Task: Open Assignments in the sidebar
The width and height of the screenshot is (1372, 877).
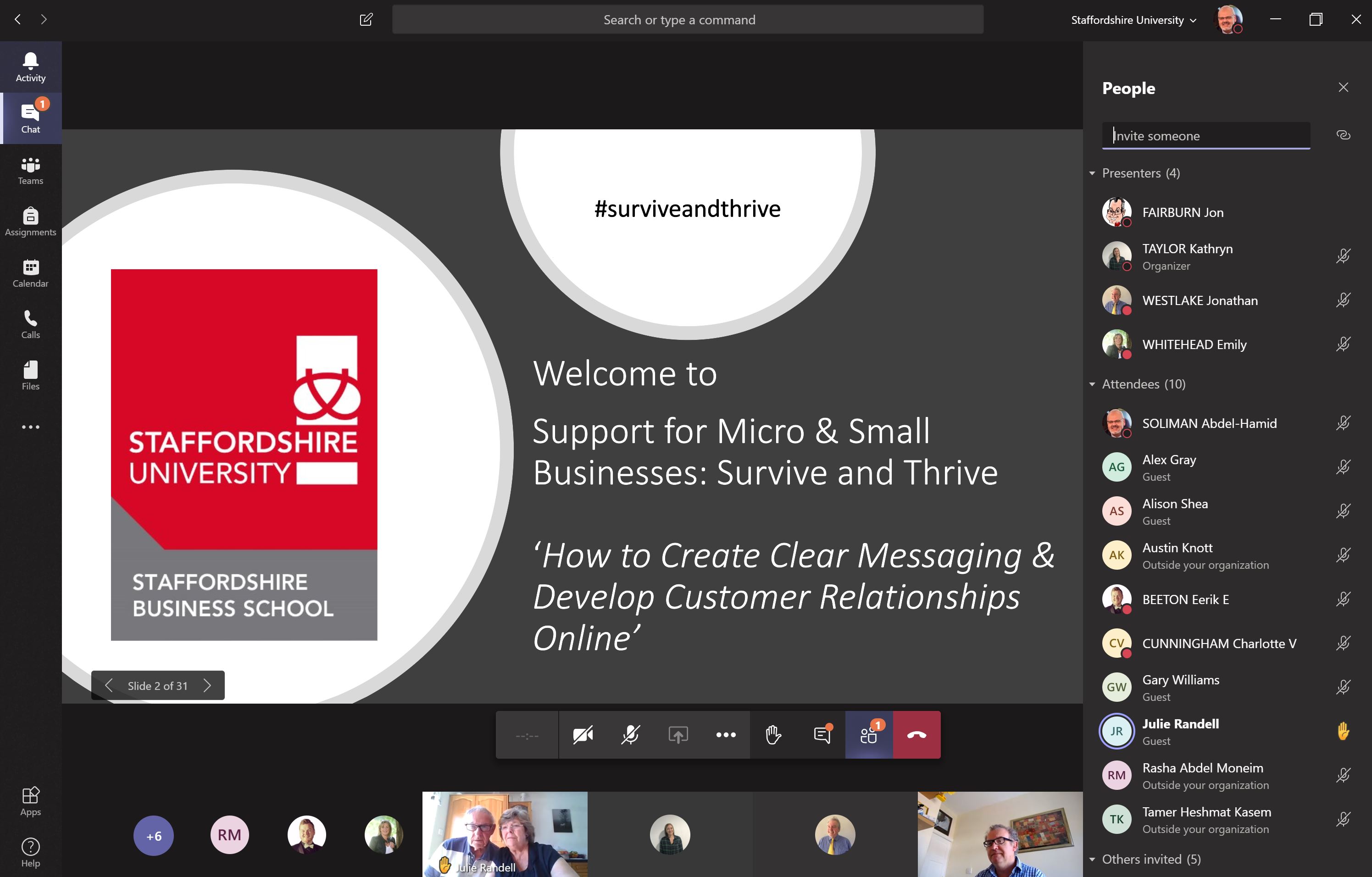Action: 31,222
